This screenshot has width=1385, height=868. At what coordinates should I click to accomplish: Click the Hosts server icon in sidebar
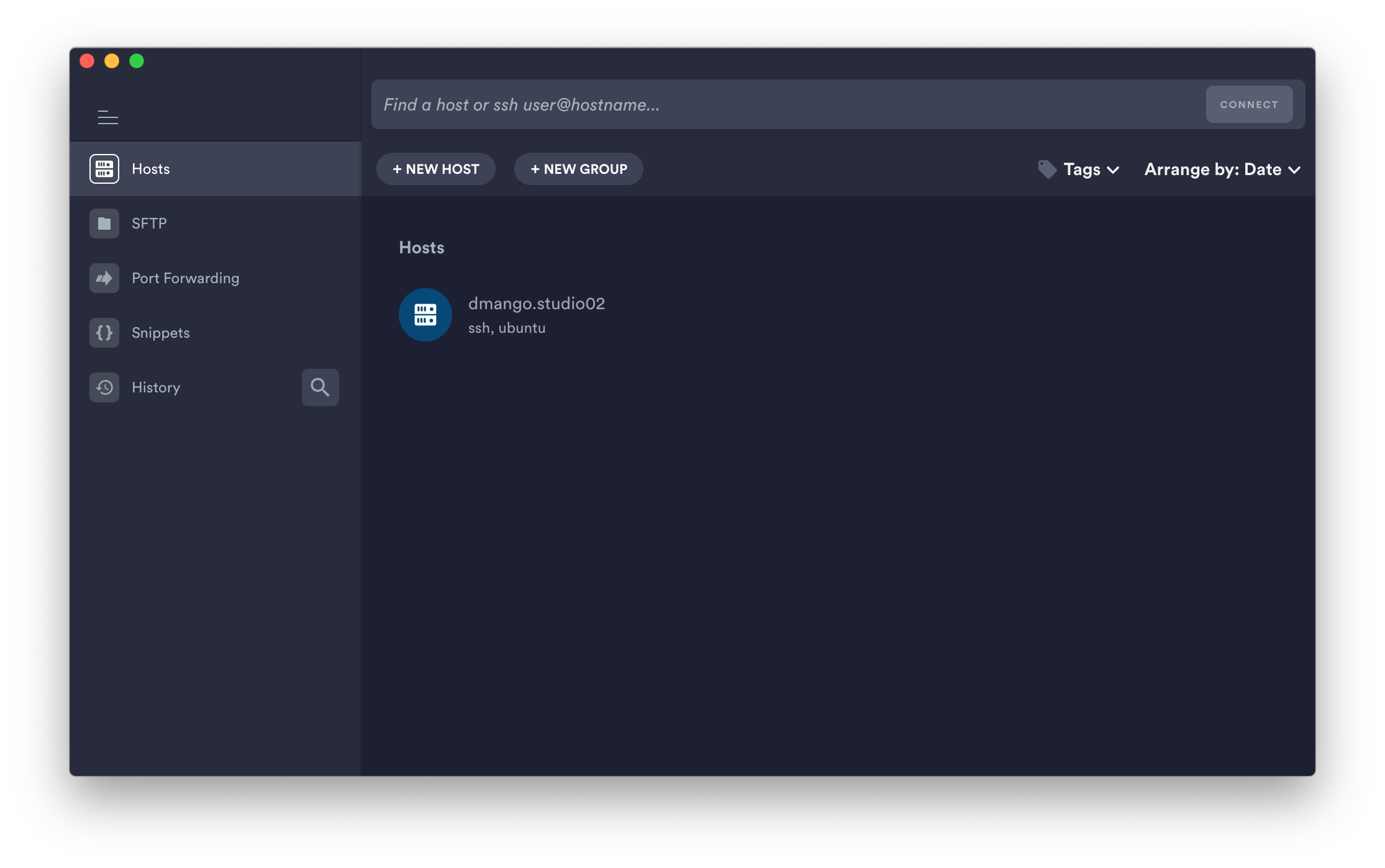pyautogui.click(x=104, y=169)
